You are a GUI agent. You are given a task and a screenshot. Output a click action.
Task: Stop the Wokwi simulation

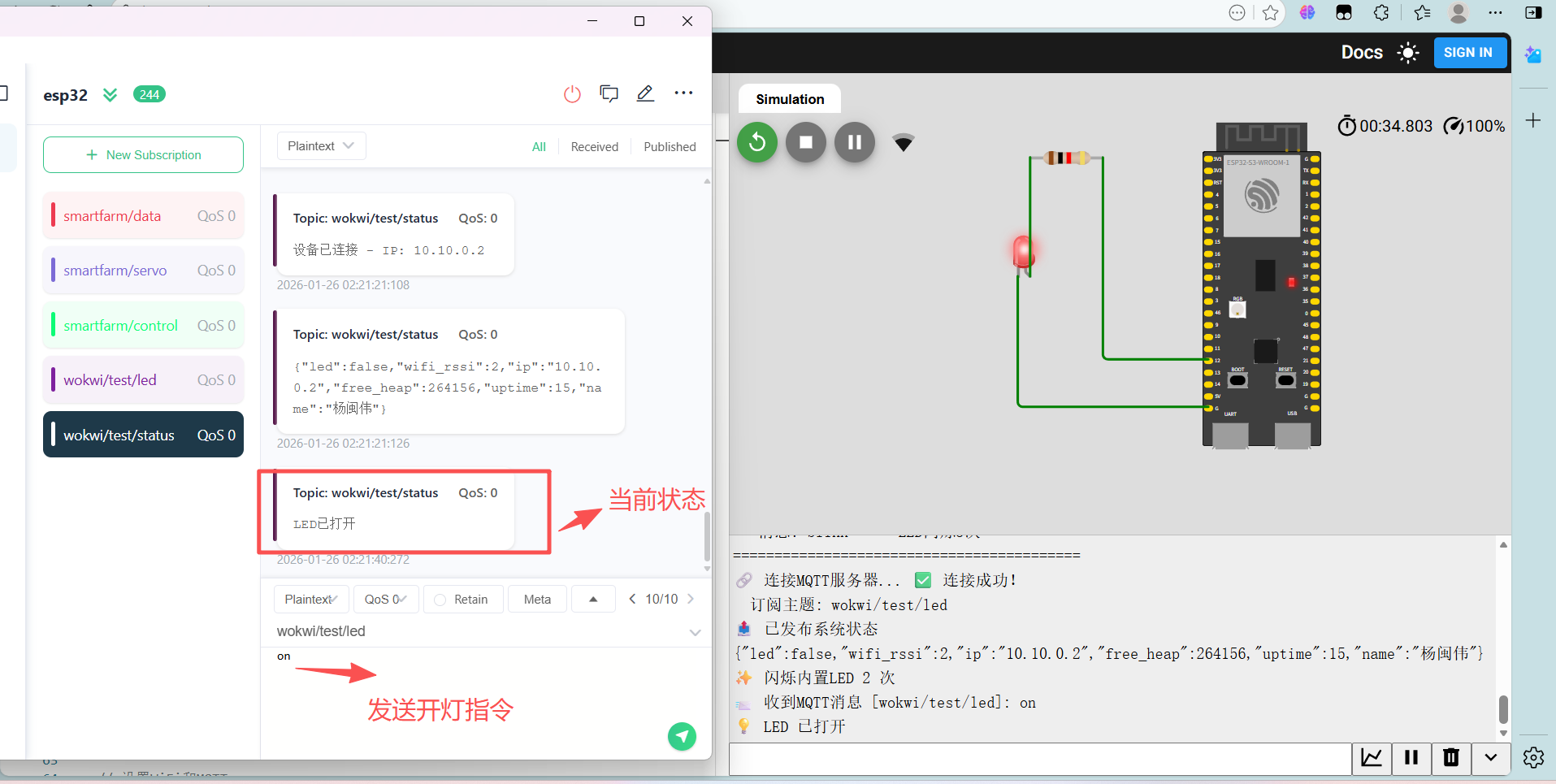(805, 142)
